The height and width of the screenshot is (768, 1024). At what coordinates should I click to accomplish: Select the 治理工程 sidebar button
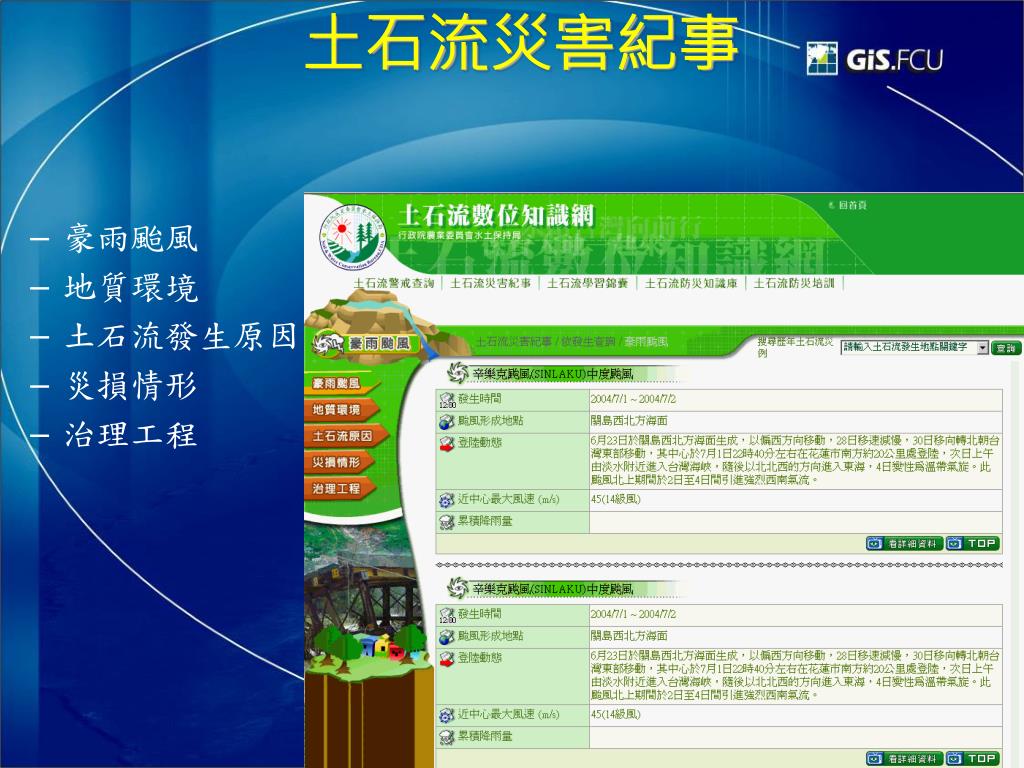click(340, 488)
